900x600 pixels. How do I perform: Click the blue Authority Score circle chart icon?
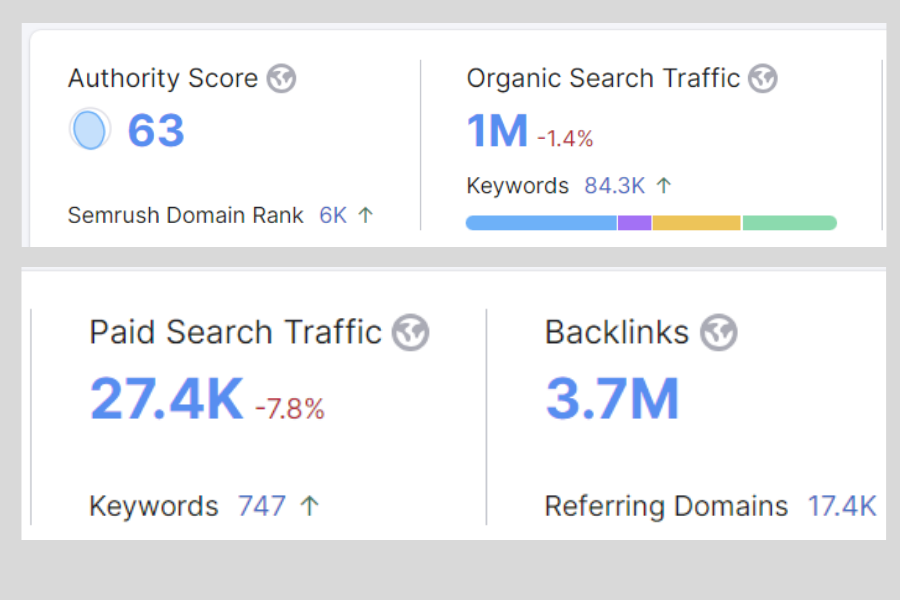[x=89, y=130]
